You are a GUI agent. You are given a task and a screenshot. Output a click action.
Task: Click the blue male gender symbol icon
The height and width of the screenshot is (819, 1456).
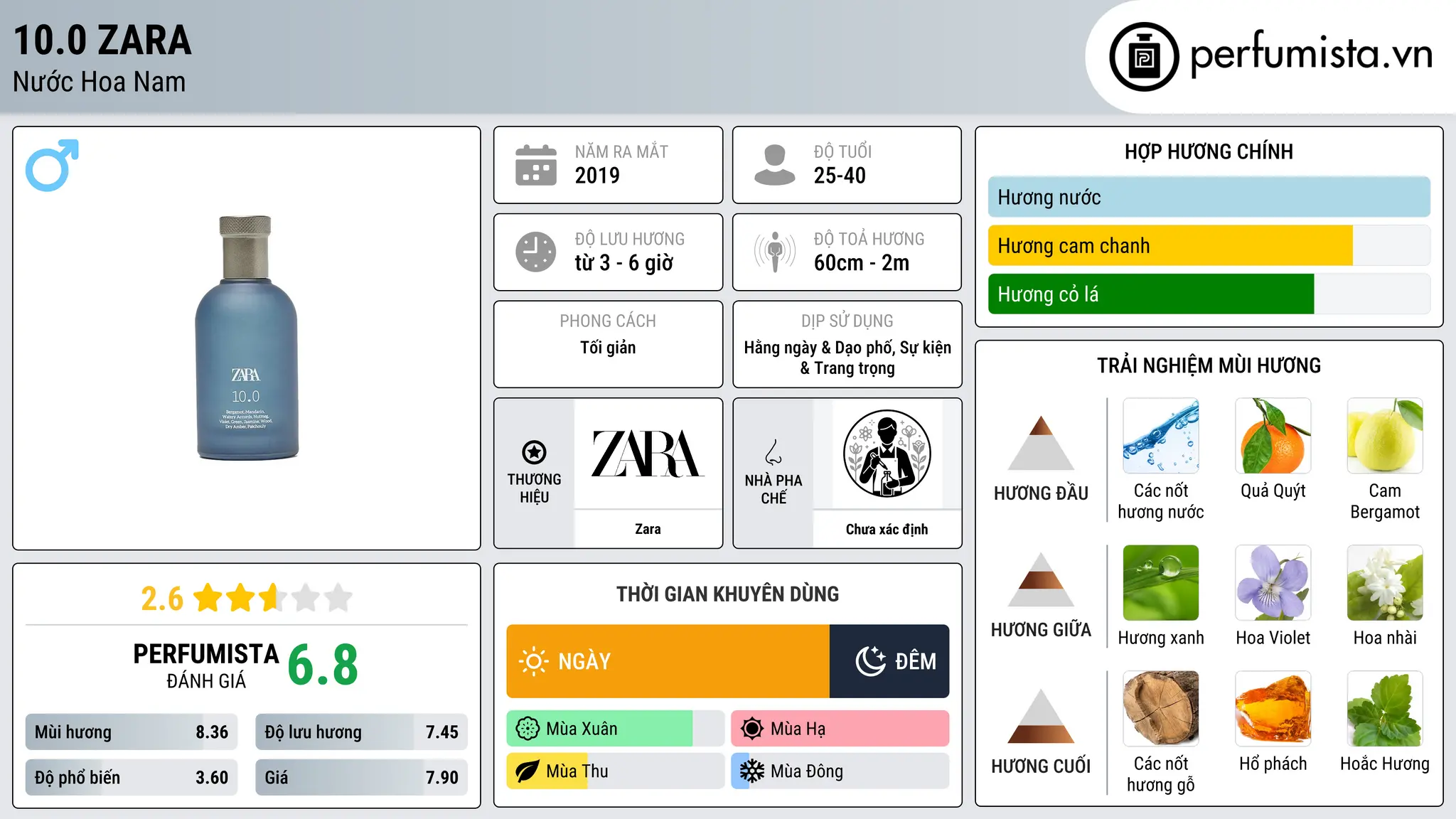click(x=52, y=165)
